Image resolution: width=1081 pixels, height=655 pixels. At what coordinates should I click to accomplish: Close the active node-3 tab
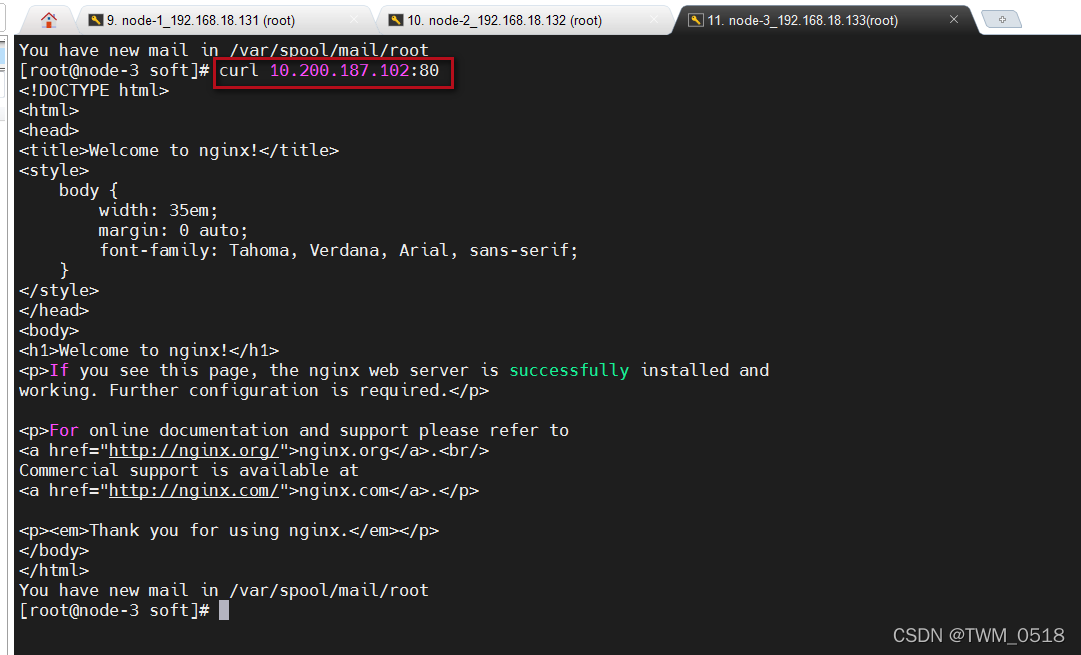click(954, 19)
